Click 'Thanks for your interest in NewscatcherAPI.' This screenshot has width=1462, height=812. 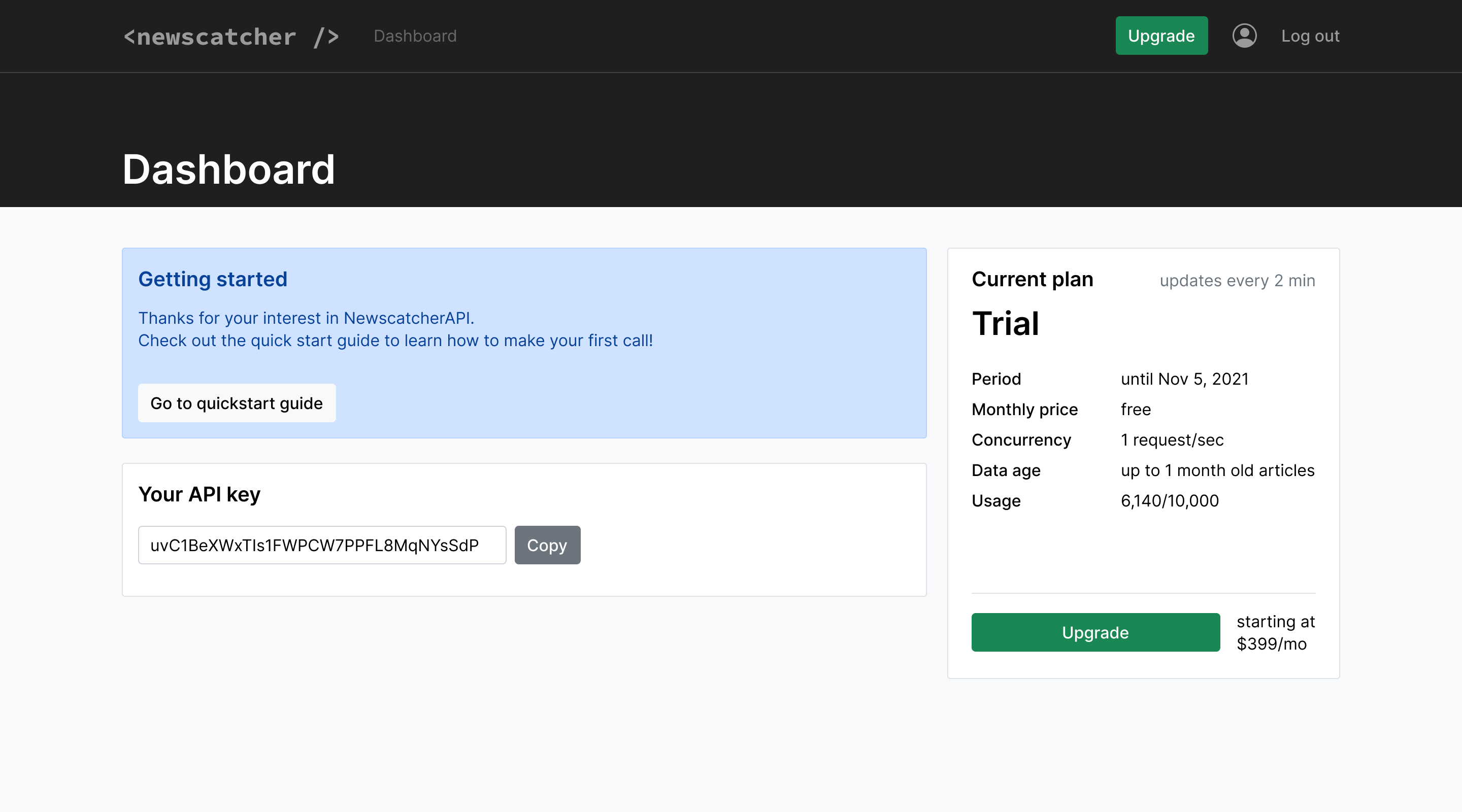(306, 318)
